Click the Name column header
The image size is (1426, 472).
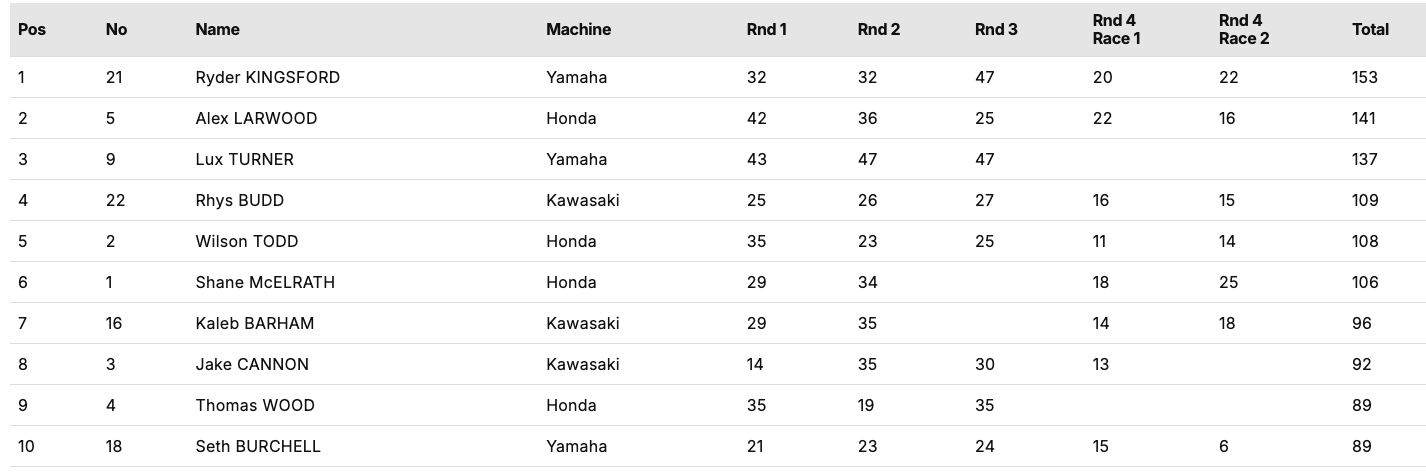pyautogui.click(x=217, y=30)
